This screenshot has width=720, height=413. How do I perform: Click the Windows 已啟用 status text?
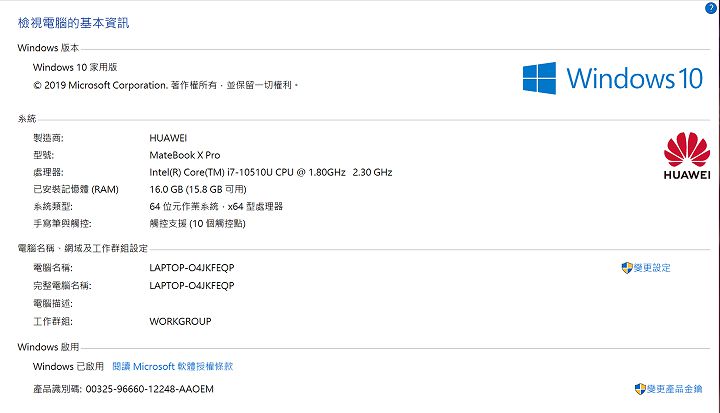(68, 367)
